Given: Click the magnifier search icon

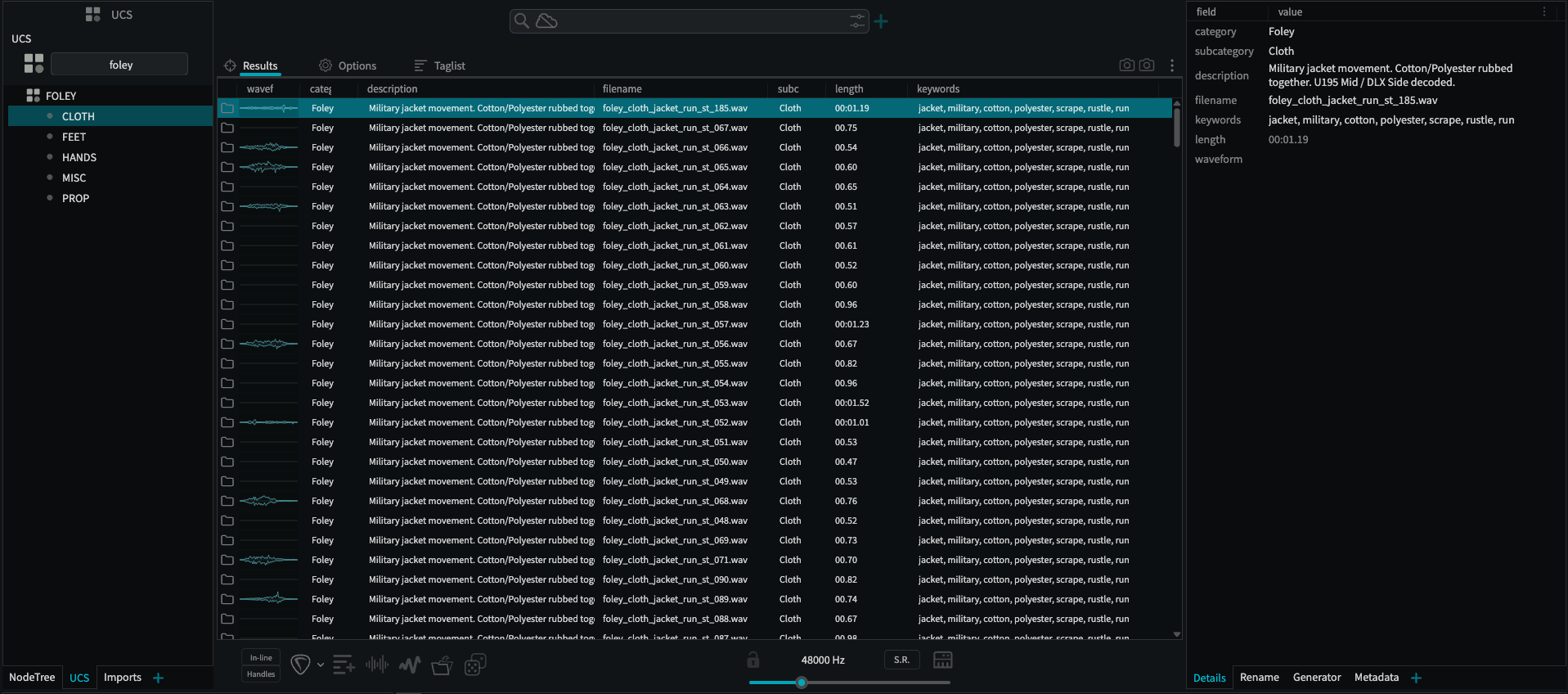Looking at the screenshot, I should pos(521,20).
